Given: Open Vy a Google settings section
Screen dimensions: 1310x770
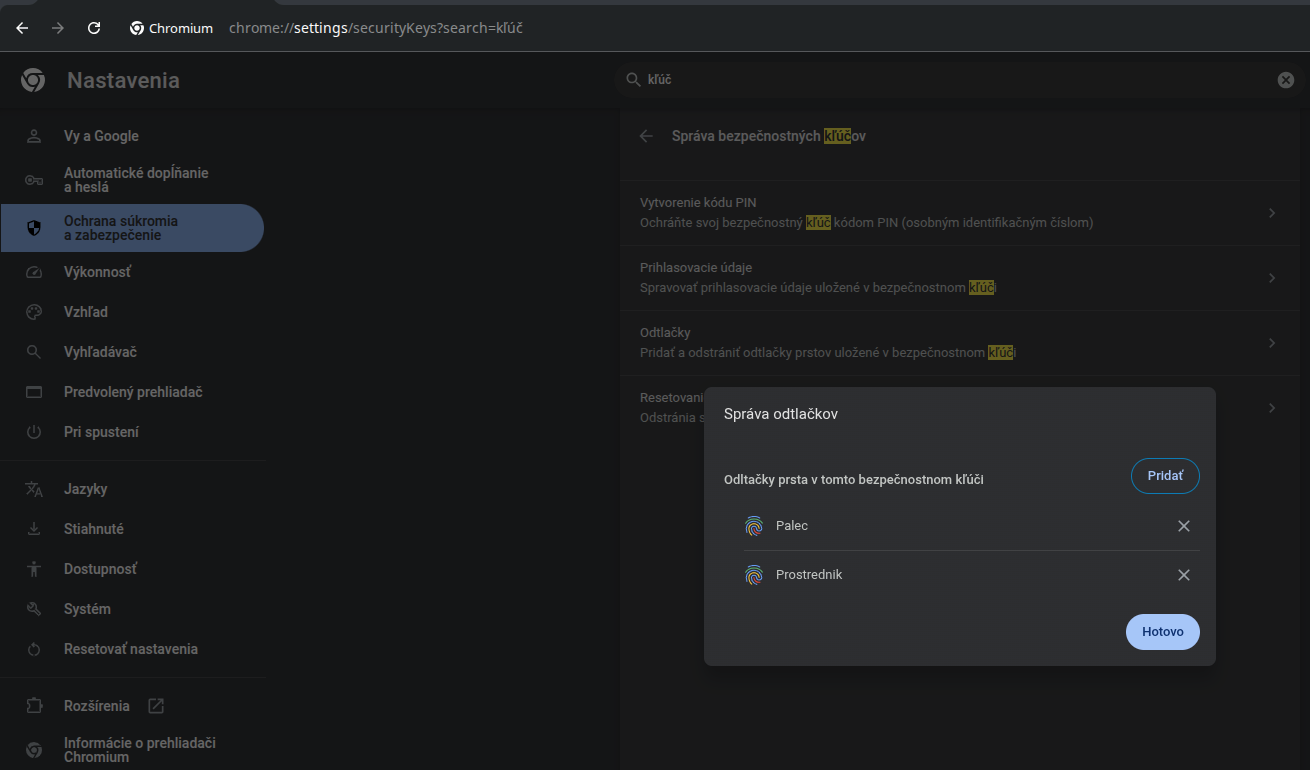Looking at the screenshot, I should (x=101, y=136).
